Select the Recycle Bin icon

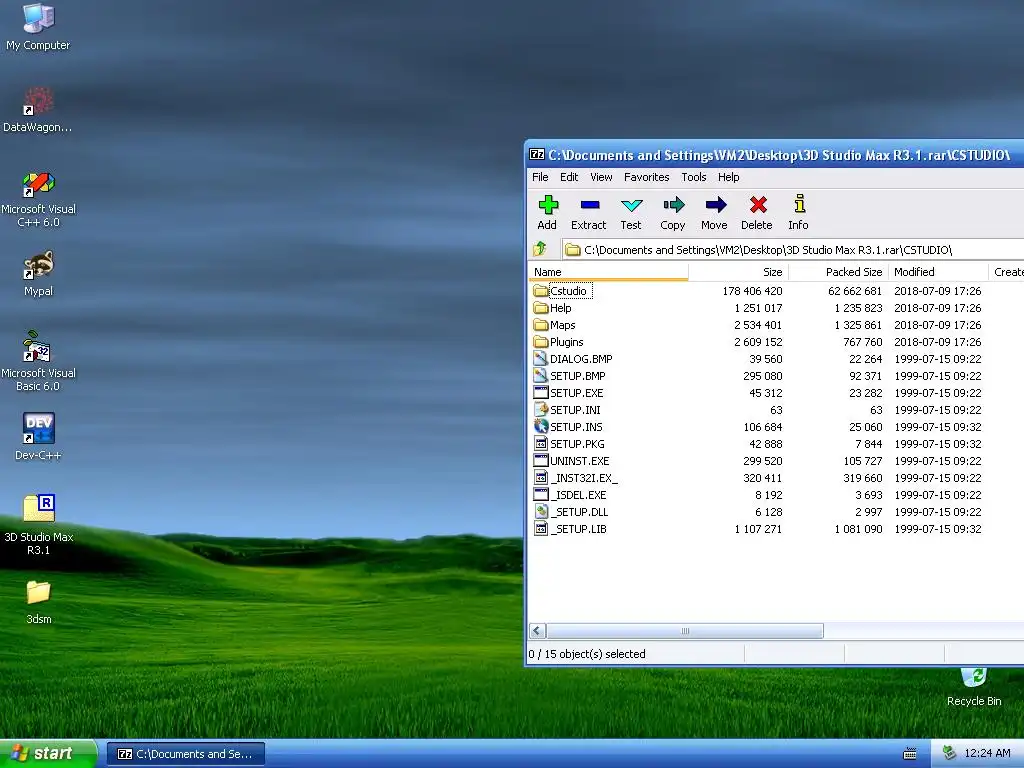pyautogui.click(x=974, y=688)
